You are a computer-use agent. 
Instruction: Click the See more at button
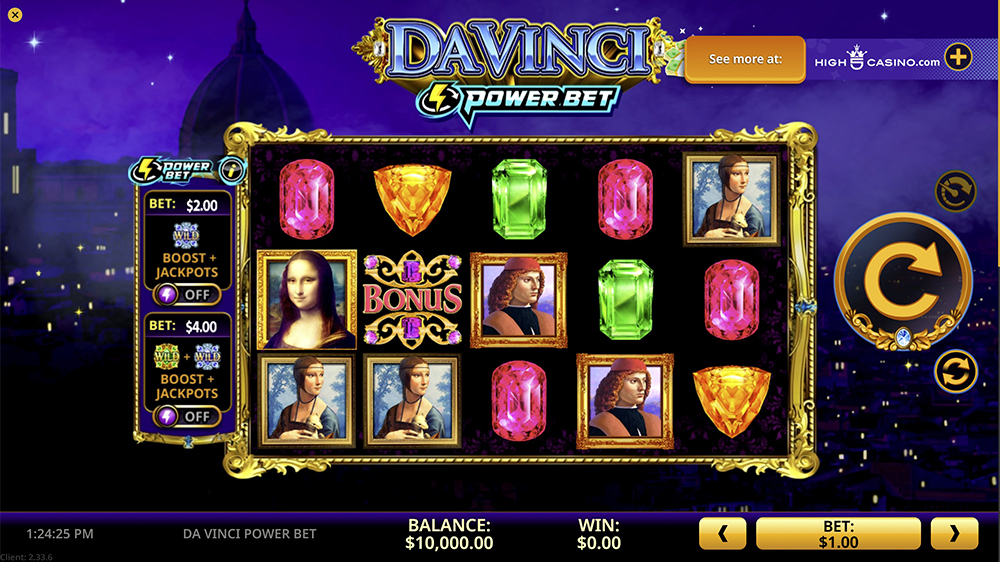pos(745,59)
